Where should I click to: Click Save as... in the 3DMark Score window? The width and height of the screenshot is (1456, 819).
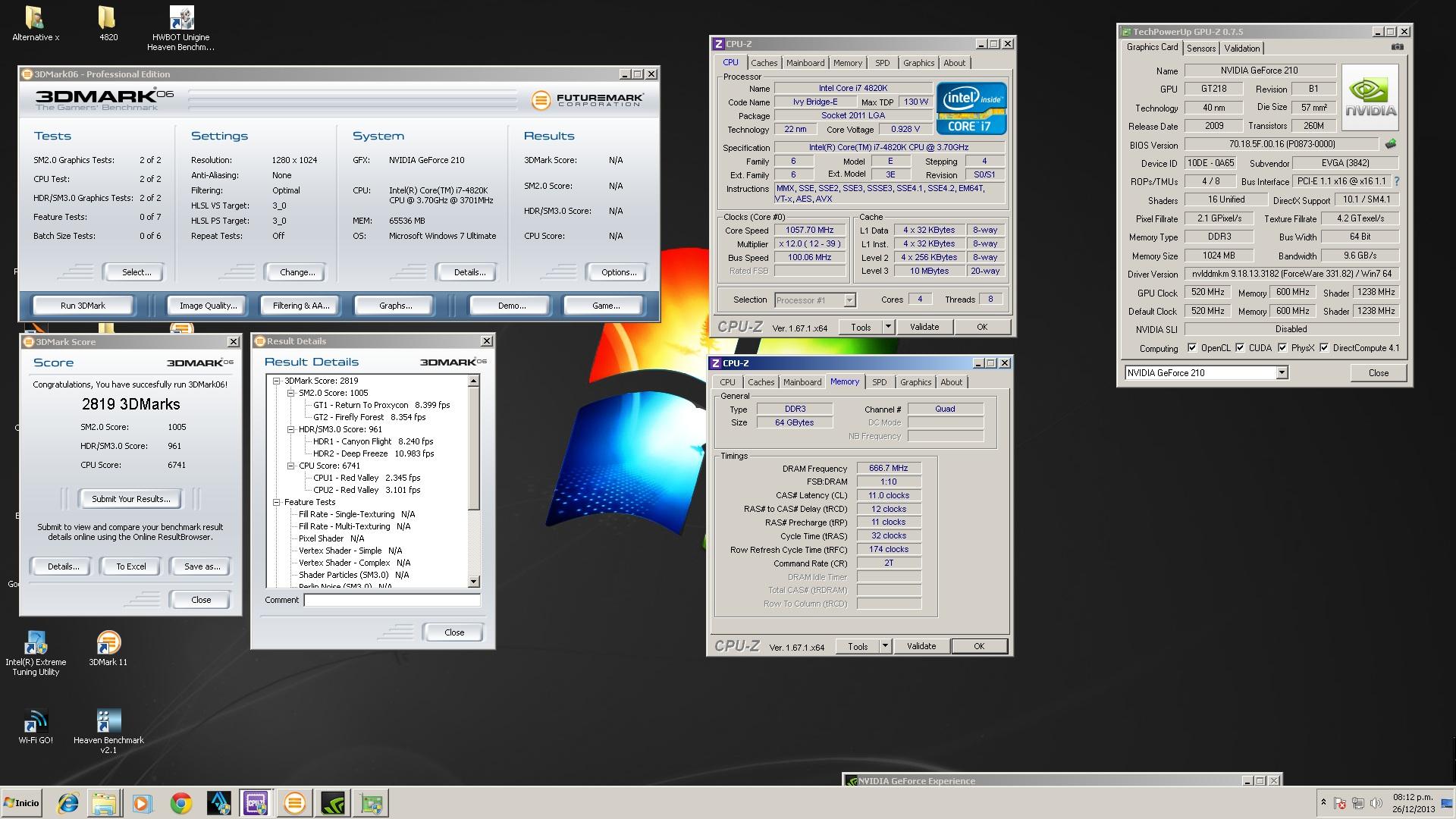202,566
